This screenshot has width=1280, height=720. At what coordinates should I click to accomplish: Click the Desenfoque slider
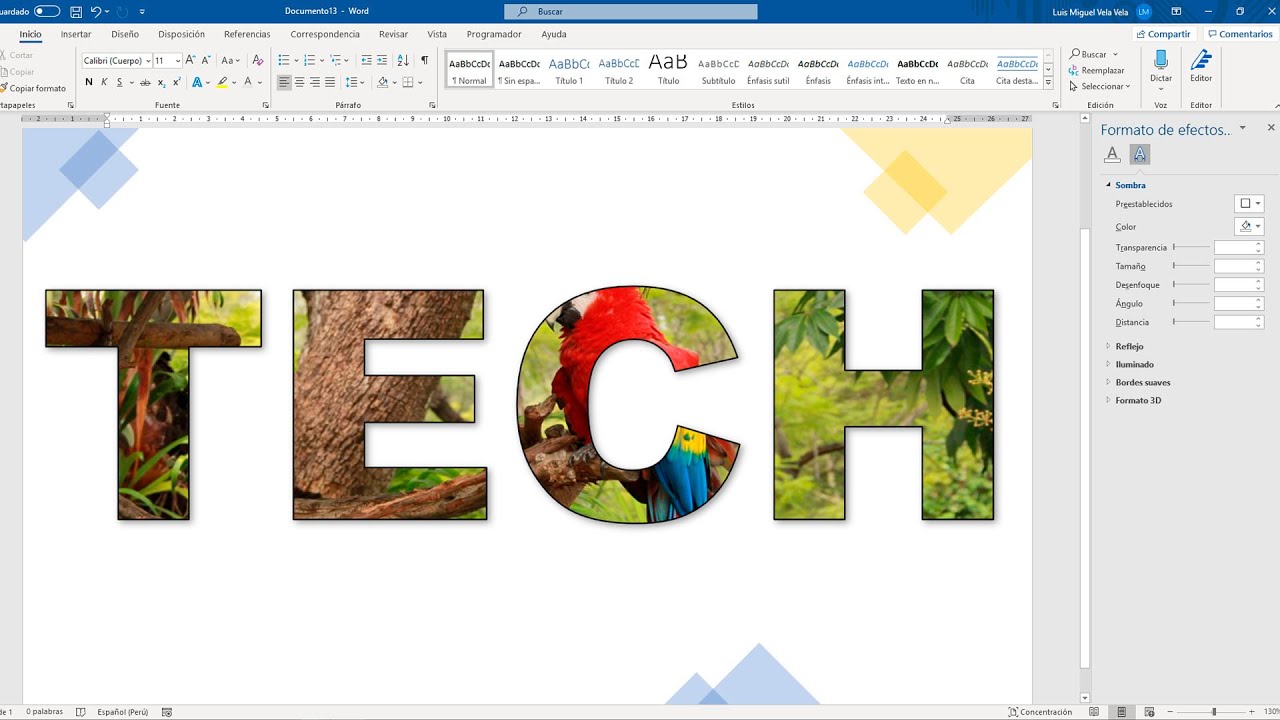[x=1191, y=285]
